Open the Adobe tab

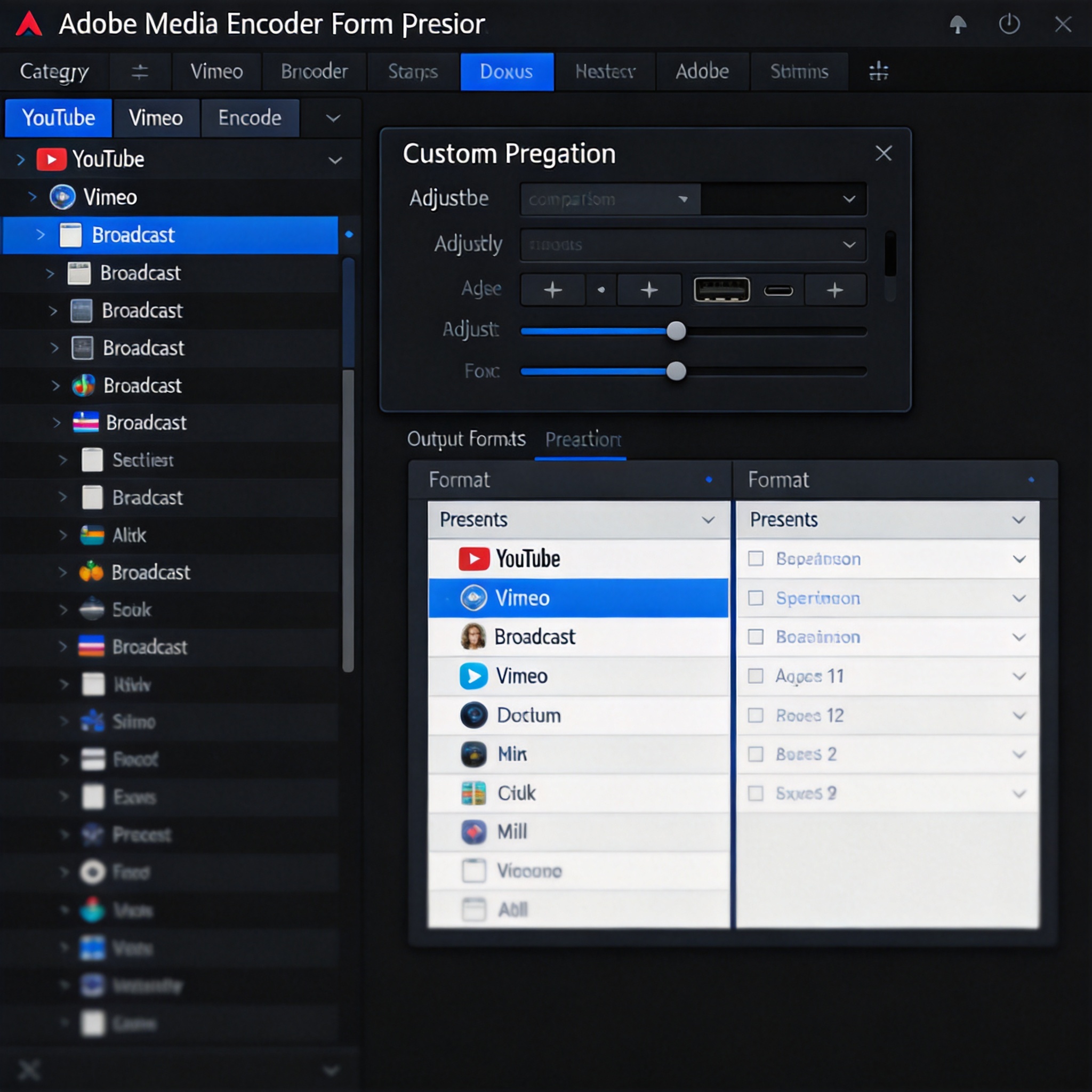pyautogui.click(x=702, y=72)
